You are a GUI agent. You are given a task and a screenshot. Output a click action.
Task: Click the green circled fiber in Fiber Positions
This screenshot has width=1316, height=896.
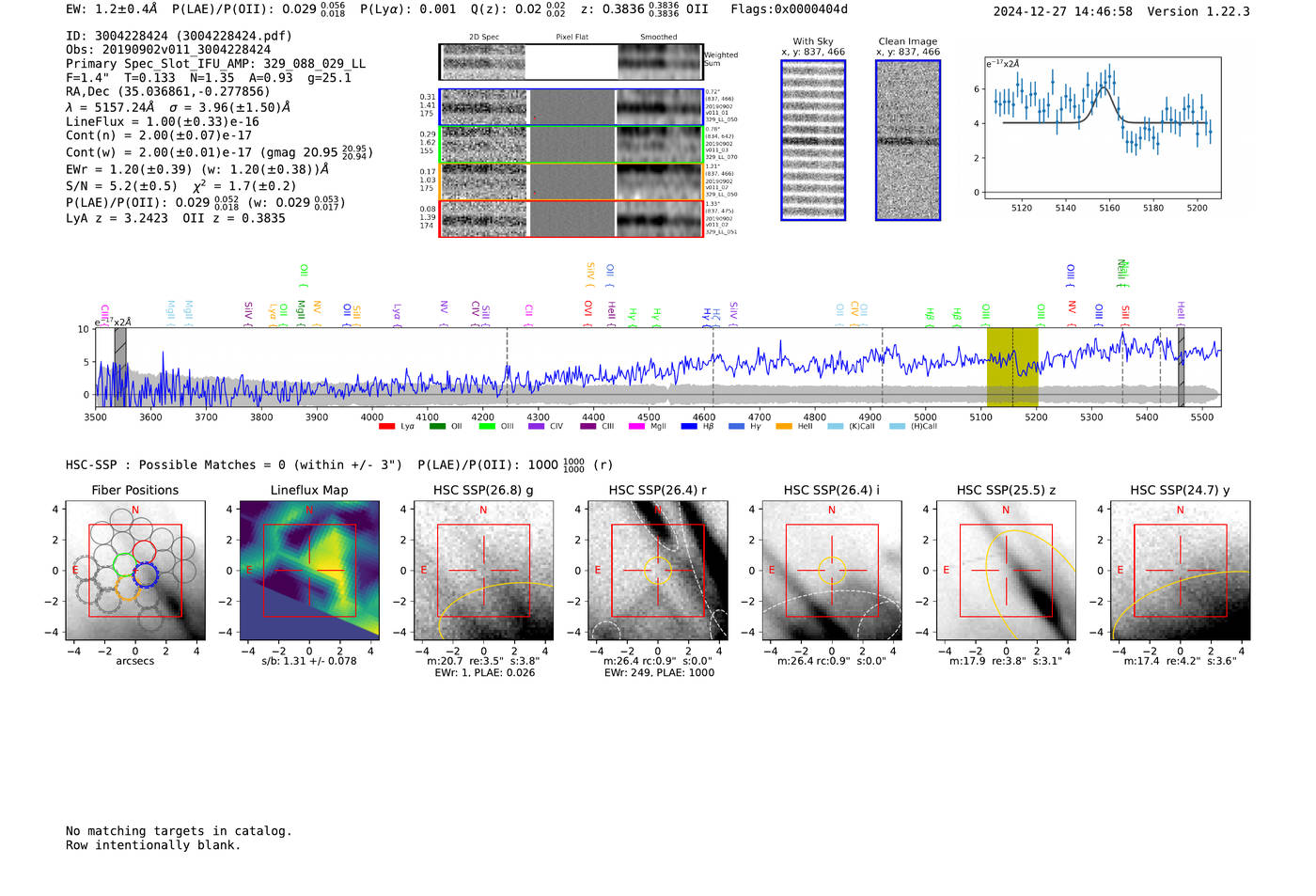124,566
